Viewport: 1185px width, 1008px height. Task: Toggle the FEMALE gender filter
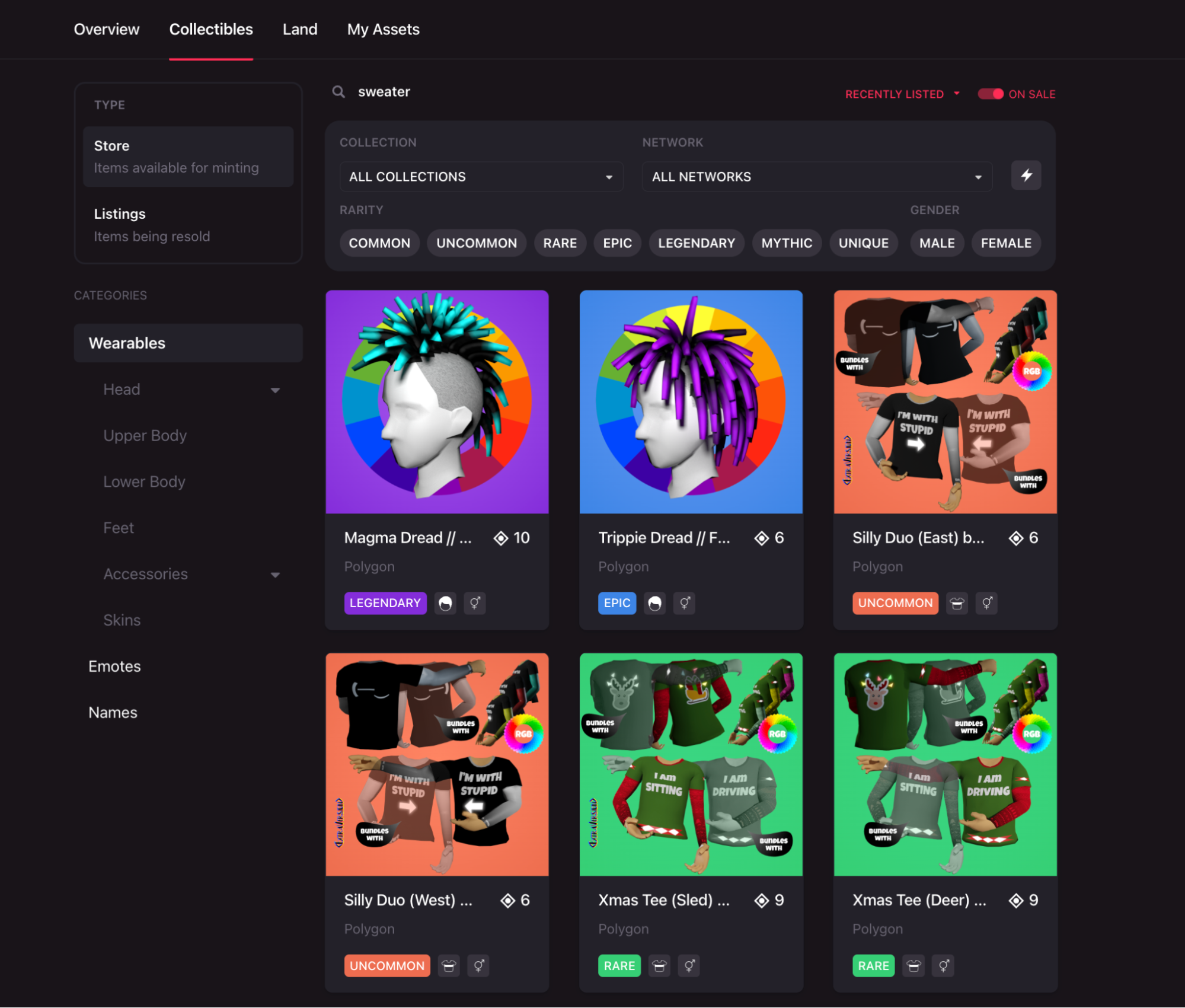tap(1006, 243)
